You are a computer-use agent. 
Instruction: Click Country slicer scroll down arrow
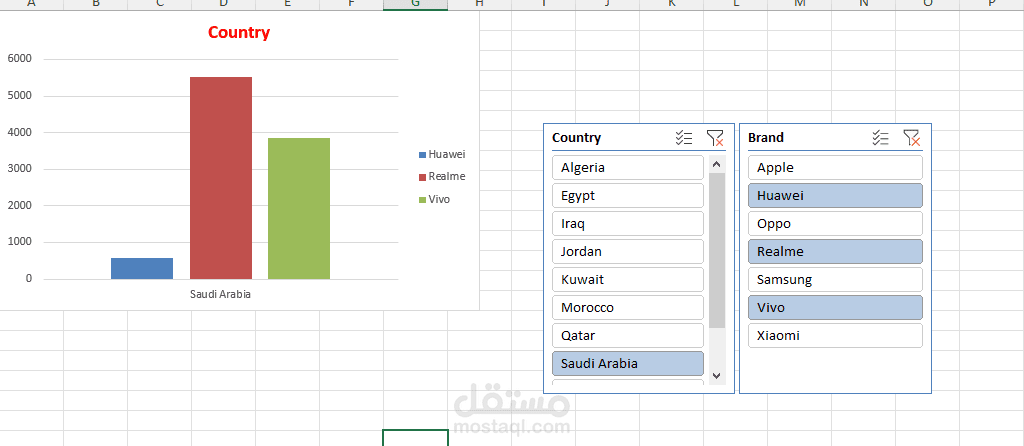717,376
